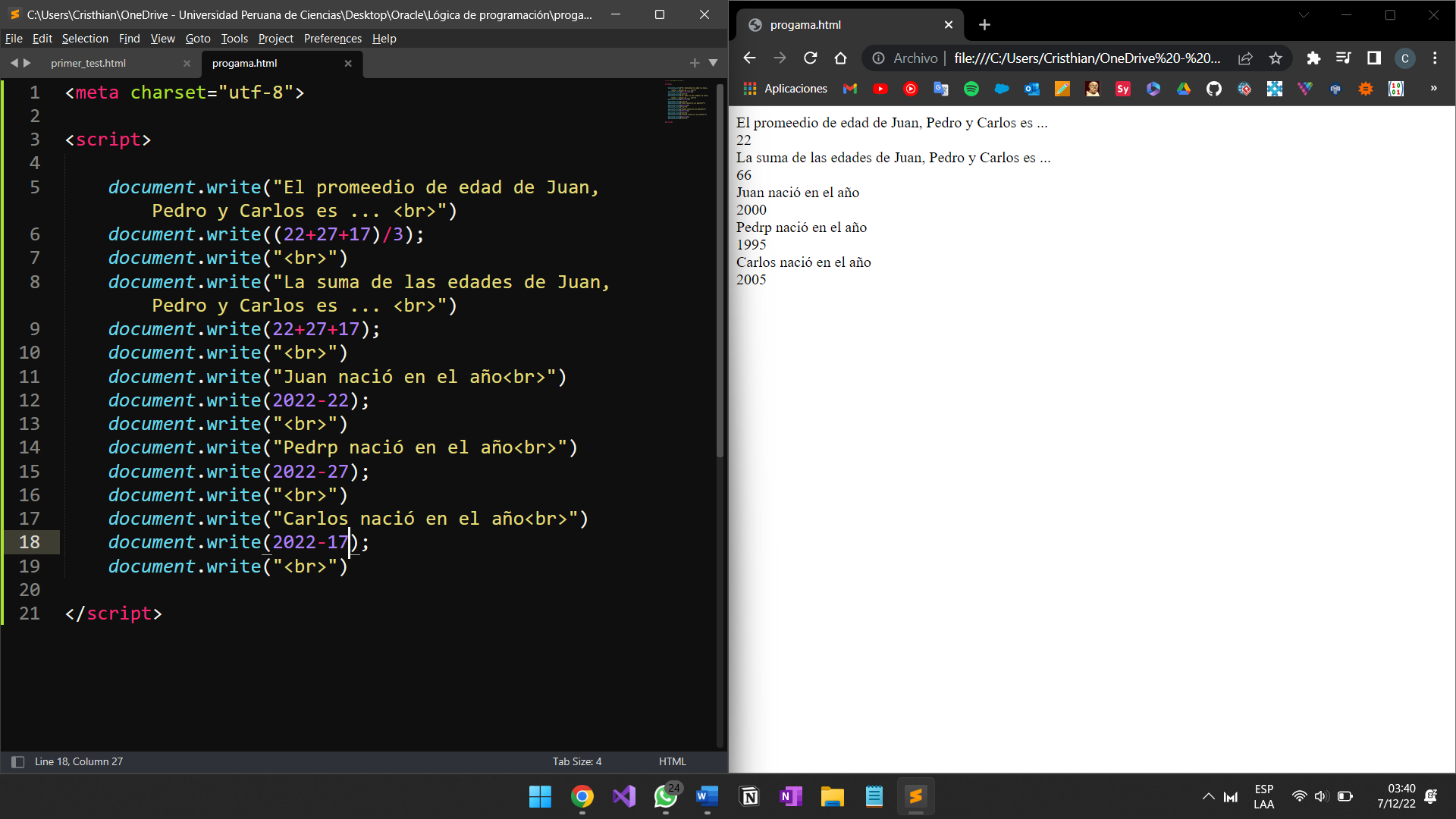Change the Tab Size: 4 setting

click(x=577, y=762)
